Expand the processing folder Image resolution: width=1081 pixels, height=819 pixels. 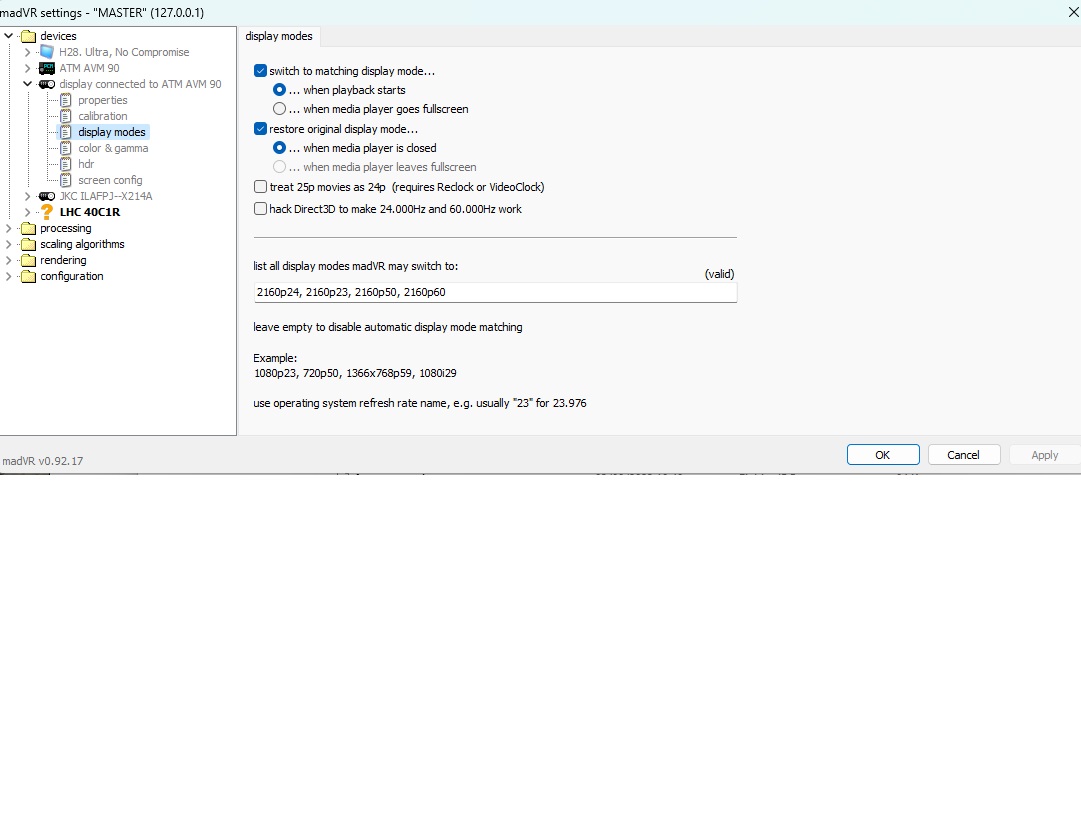tap(8, 228)
